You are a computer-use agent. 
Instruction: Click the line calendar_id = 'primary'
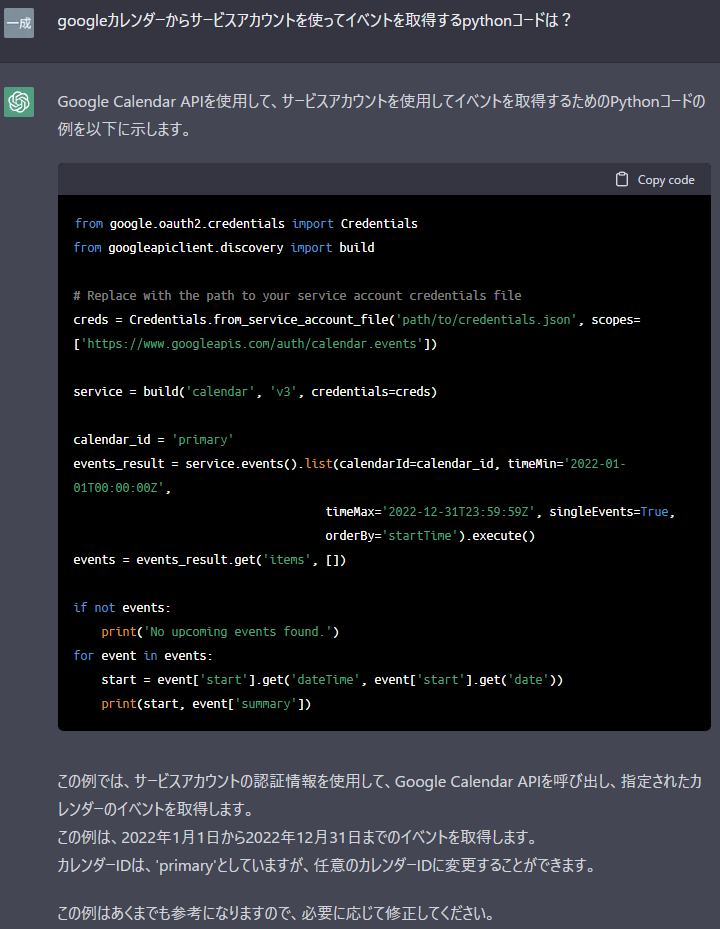153,440
